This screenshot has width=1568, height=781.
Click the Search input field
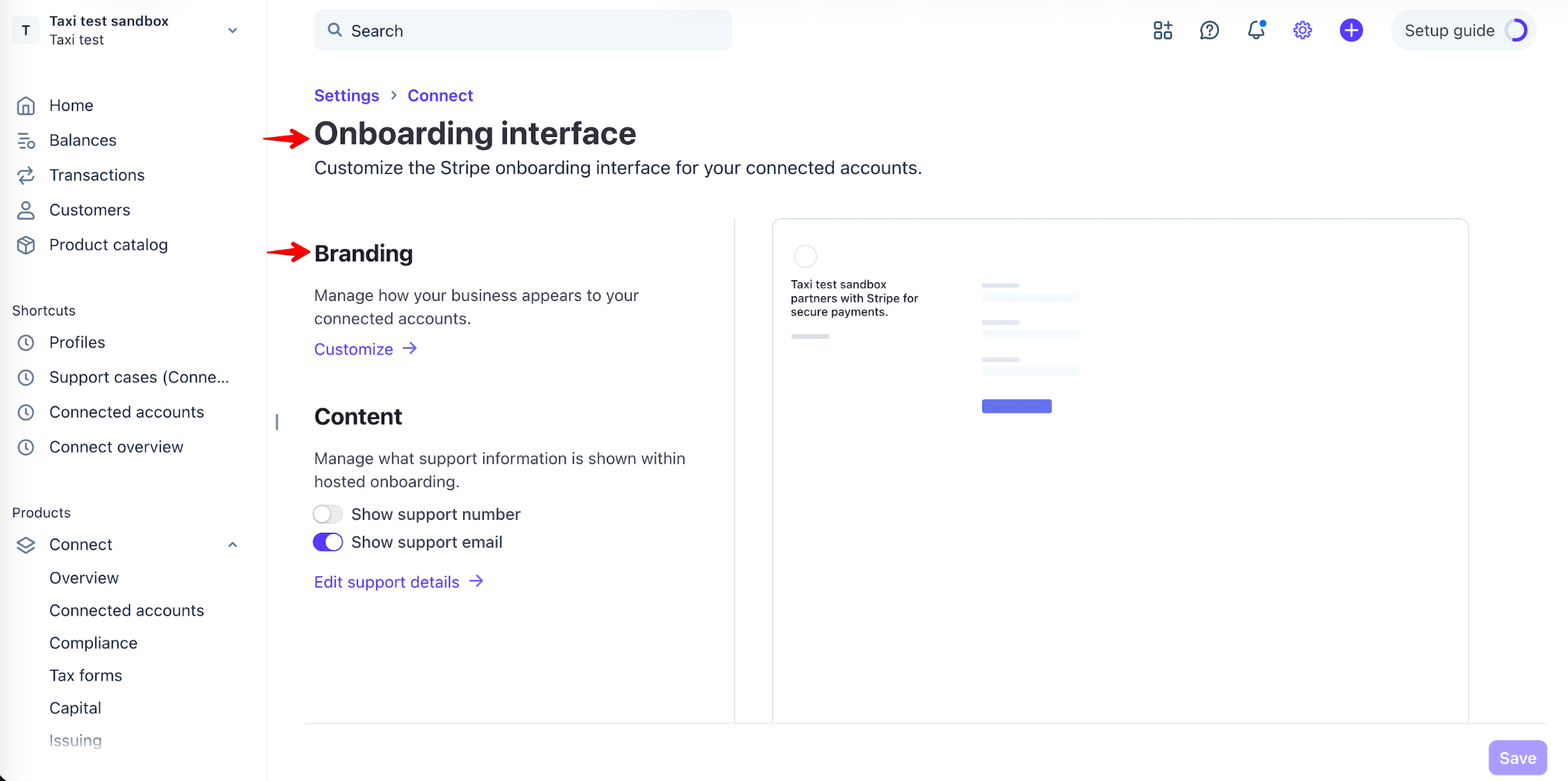pyautogui.click(x=523, y=31)
